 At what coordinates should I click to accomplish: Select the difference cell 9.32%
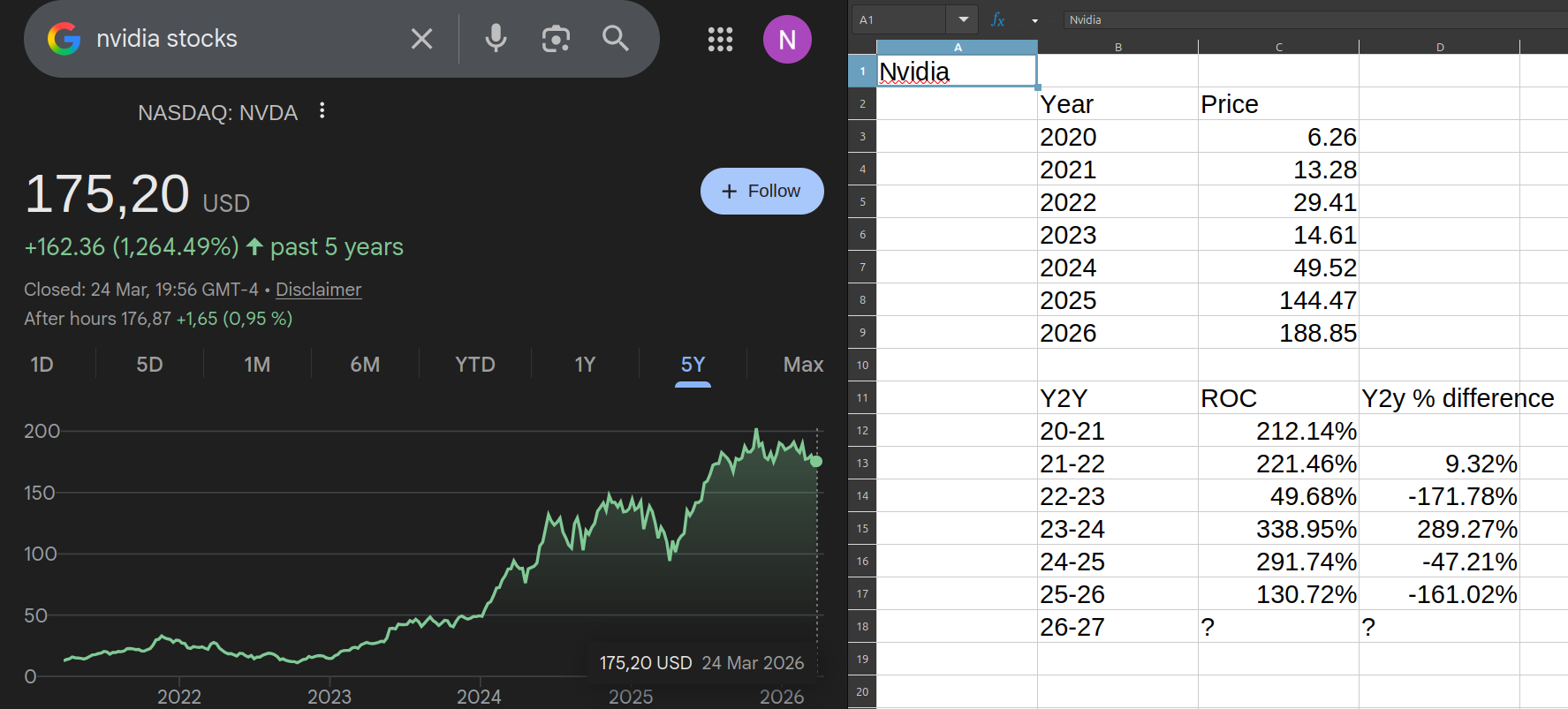click(1439, 463)
